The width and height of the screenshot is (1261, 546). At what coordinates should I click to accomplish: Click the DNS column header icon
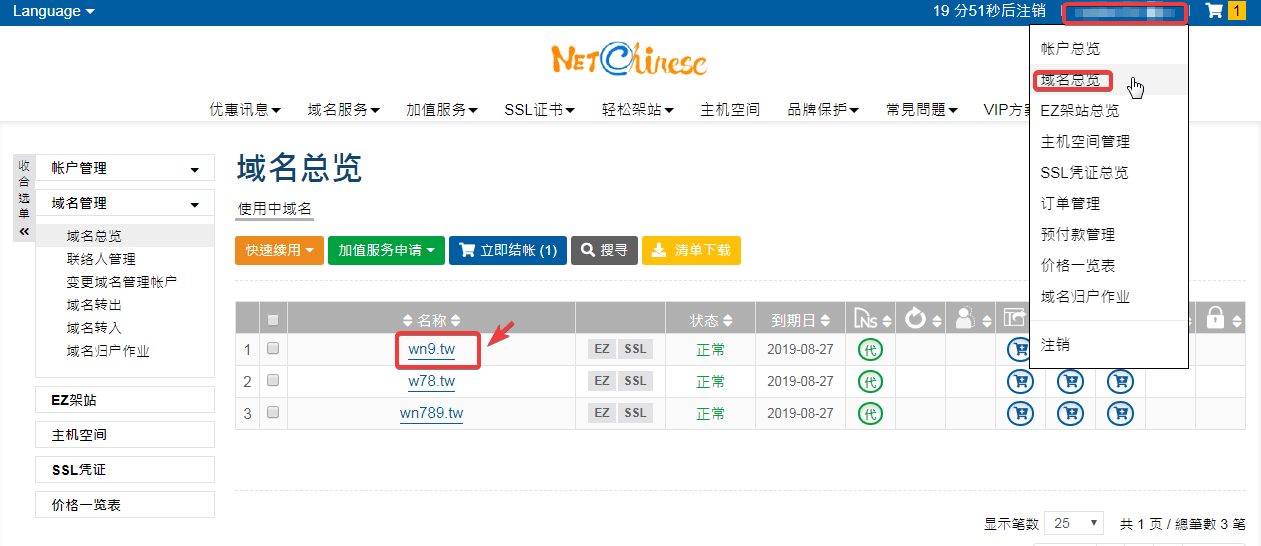coord(864,319)
